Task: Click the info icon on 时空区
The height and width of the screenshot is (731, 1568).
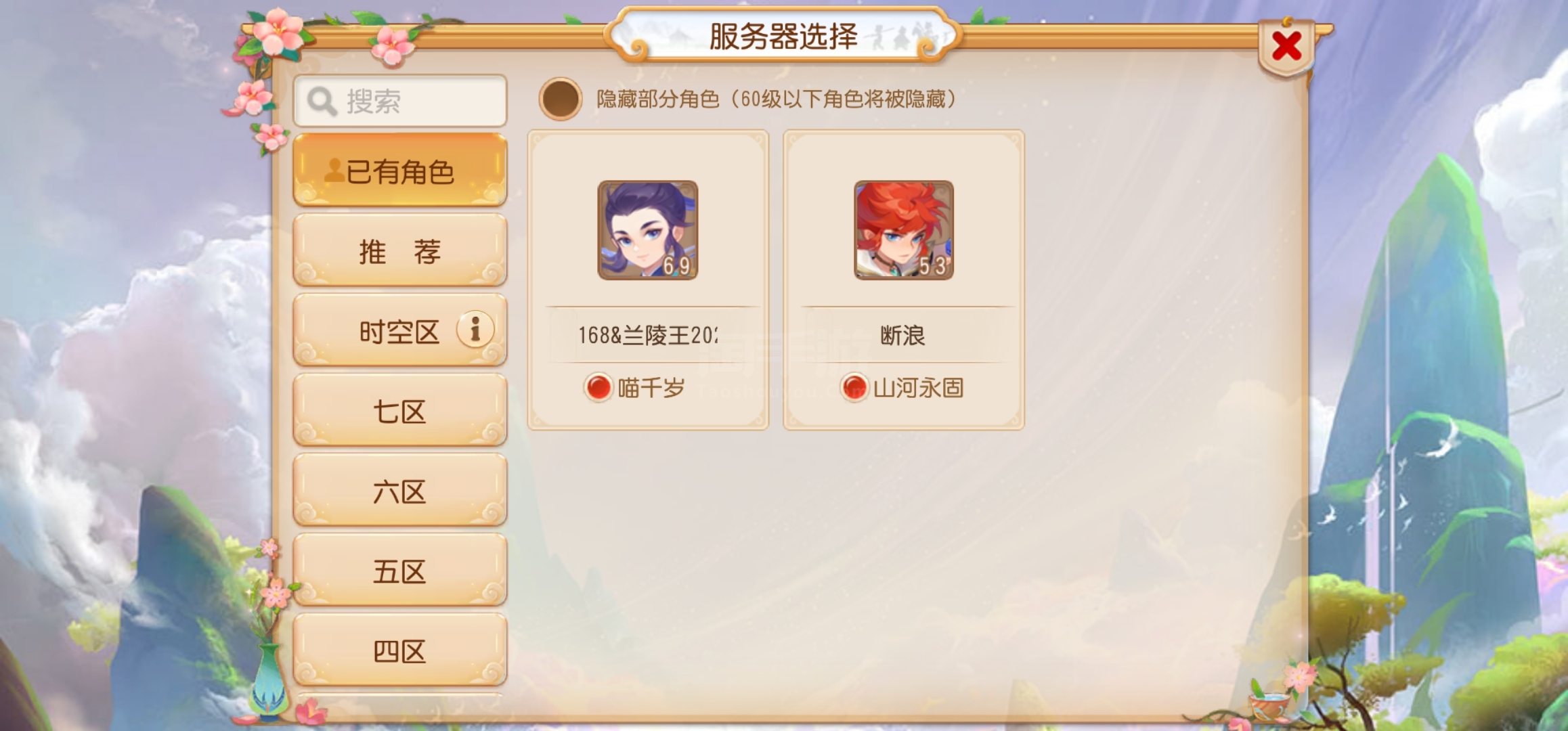Action: 475,330
